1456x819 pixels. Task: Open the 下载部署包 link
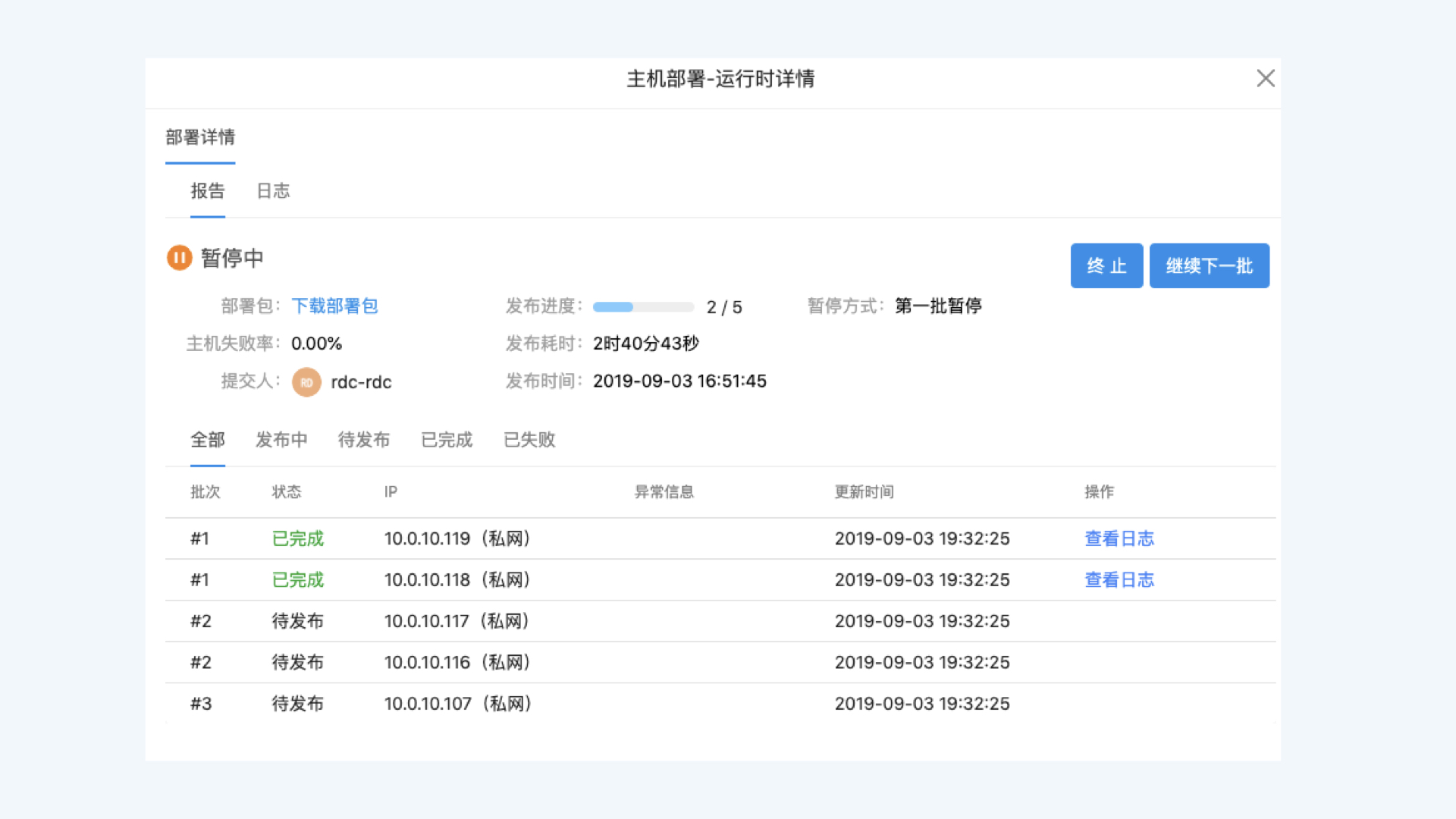334,306
